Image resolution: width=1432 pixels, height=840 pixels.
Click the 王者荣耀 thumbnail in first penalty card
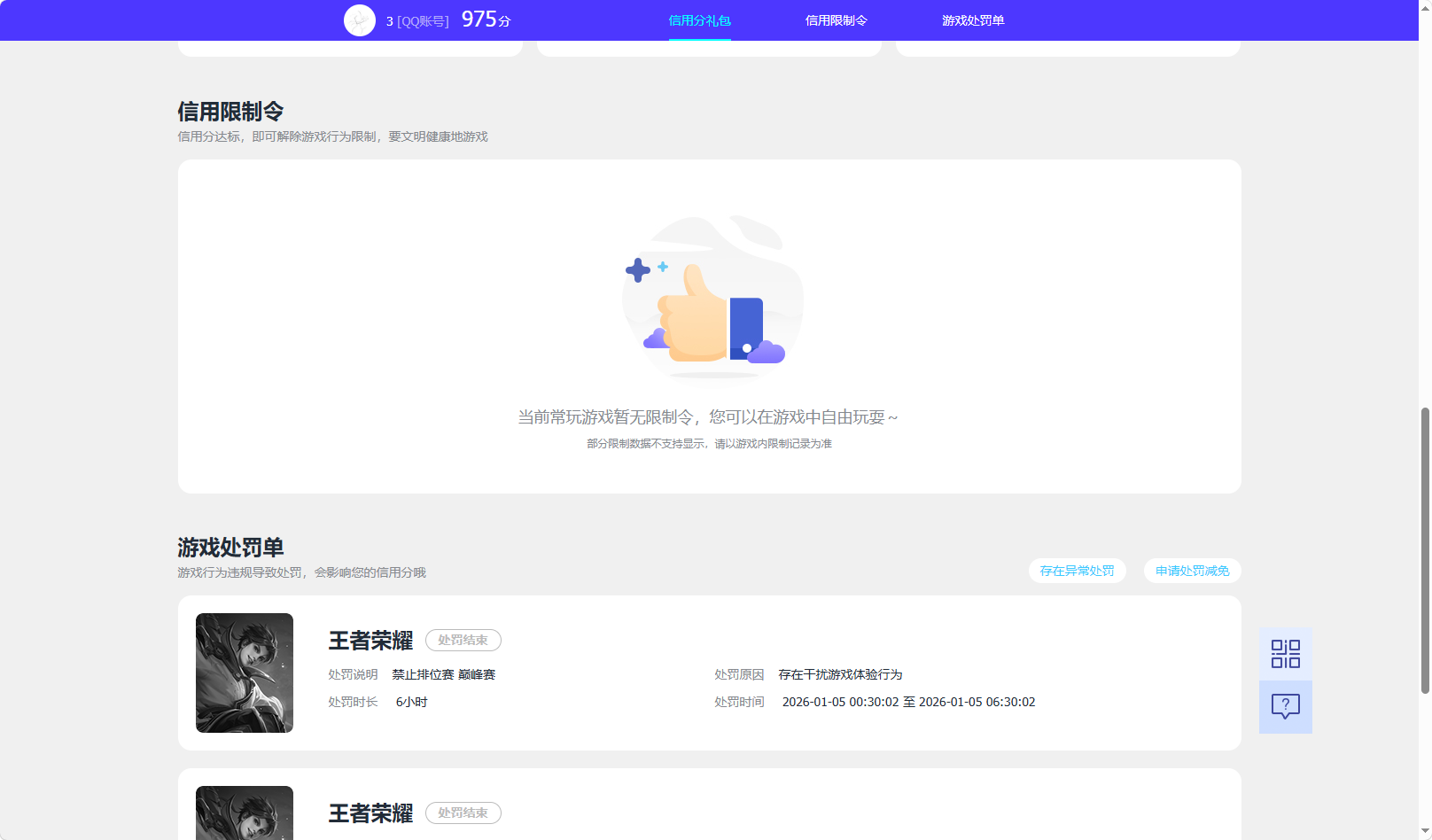point(244,673)
